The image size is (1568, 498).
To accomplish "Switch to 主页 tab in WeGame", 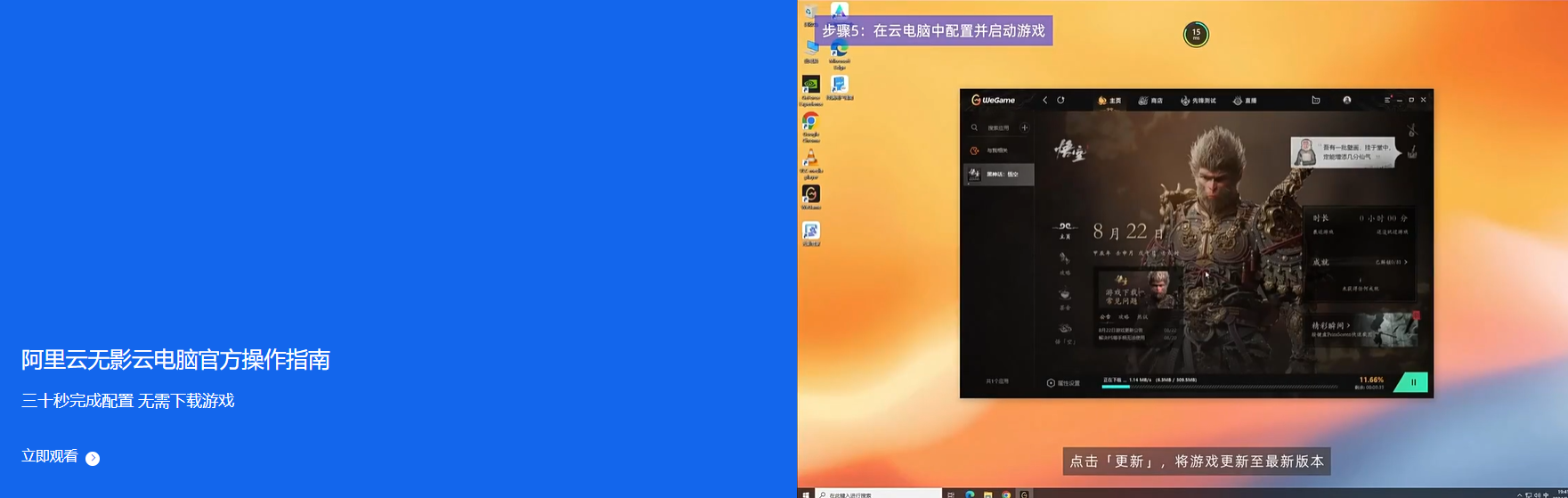I will click(x=1109, y=101).
